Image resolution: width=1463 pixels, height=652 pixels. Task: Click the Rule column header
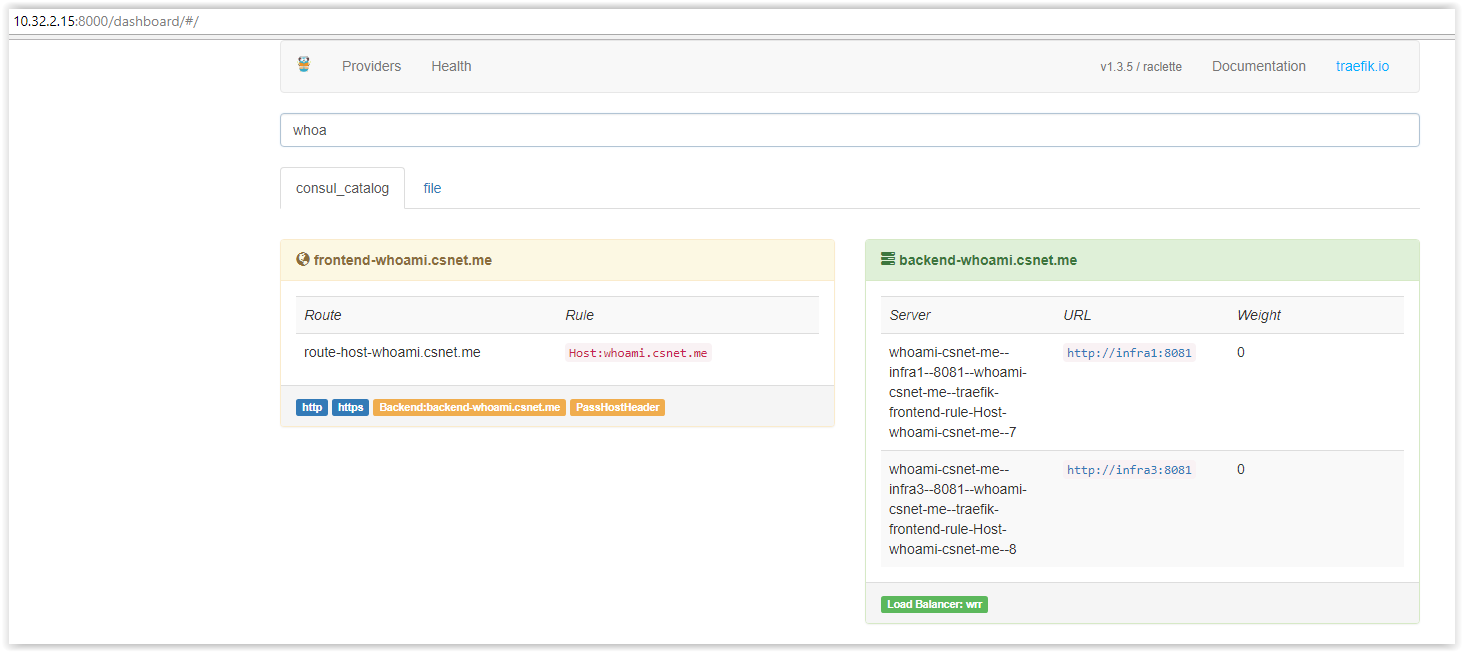click(579, 315)
